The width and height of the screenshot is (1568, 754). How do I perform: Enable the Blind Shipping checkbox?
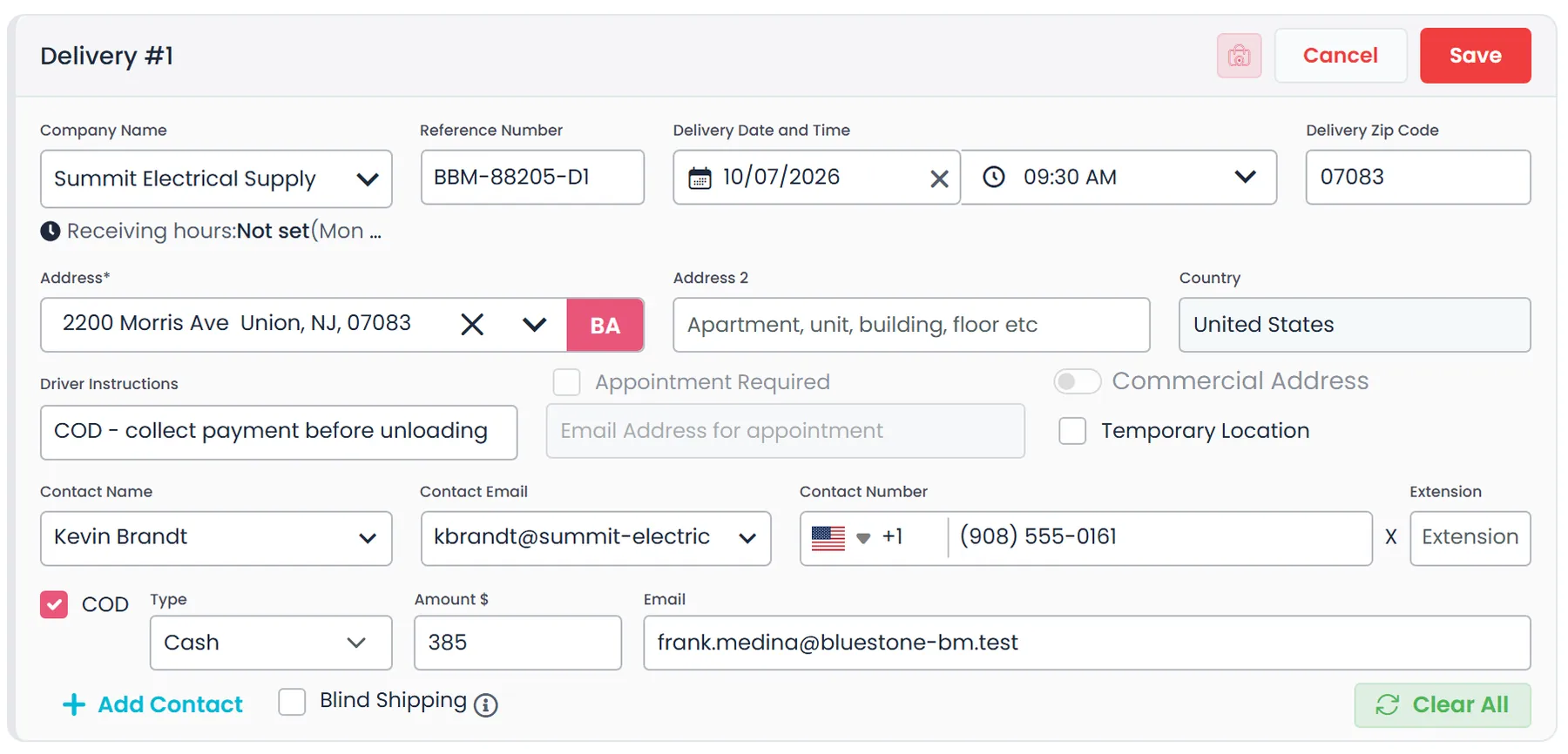coord(292,702)
